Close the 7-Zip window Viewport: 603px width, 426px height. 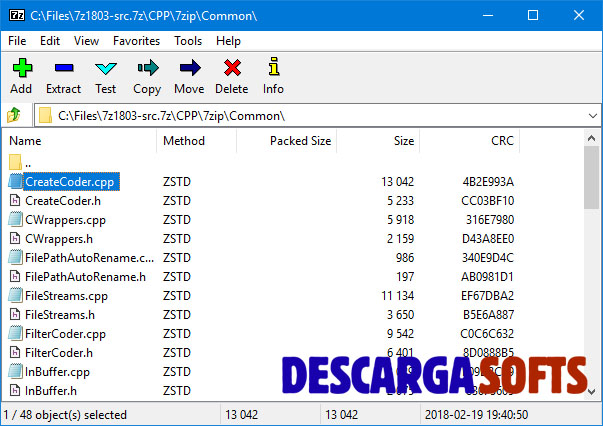(579, 15)
